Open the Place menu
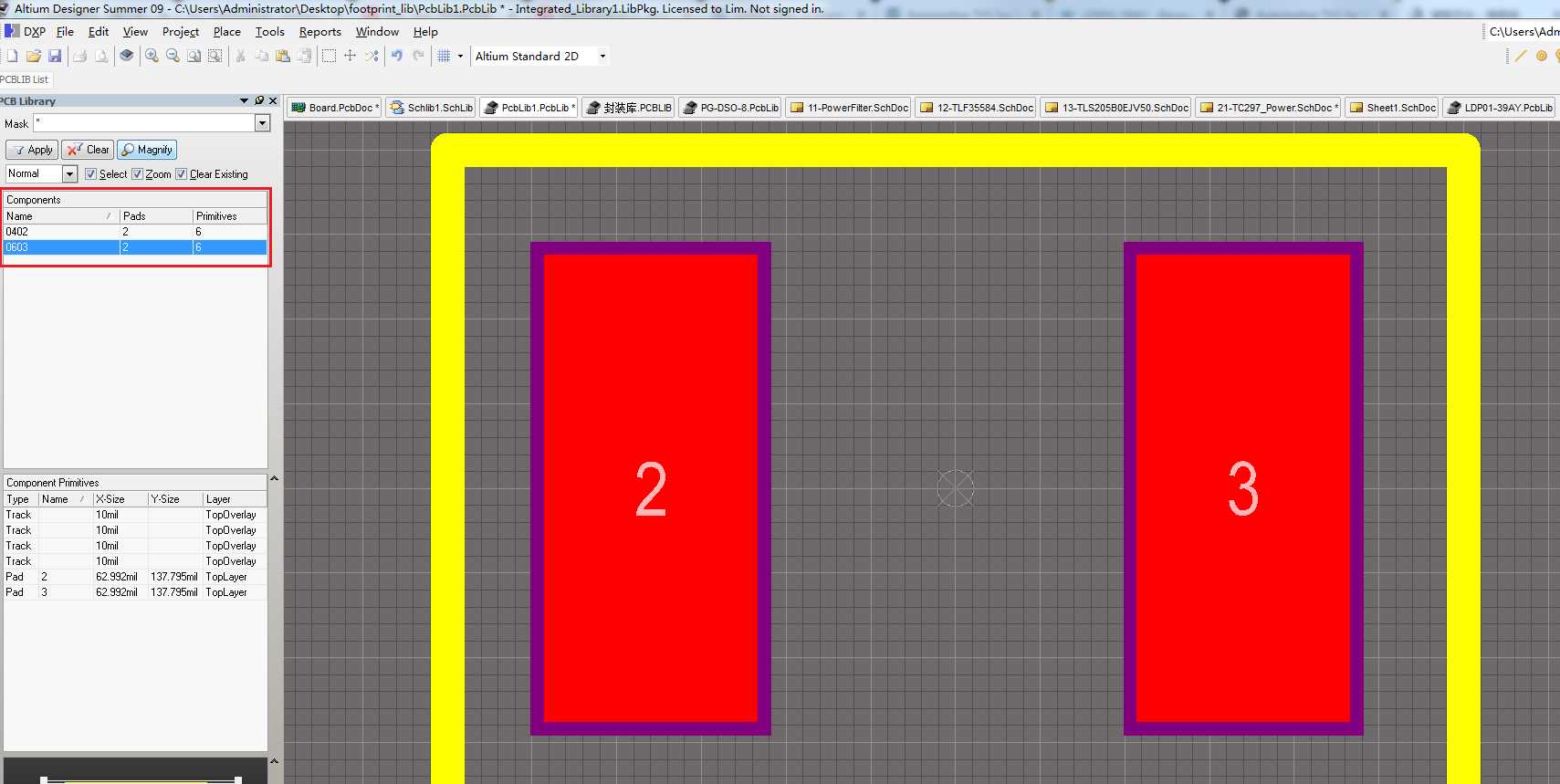The height and width of the screenshot is (784, 1560). [227, 31]
